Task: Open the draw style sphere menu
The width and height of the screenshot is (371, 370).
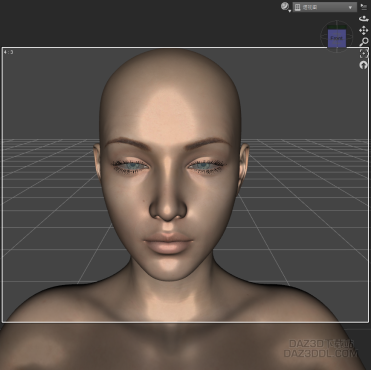Action: pyautogui.click(x=285, y=7)
